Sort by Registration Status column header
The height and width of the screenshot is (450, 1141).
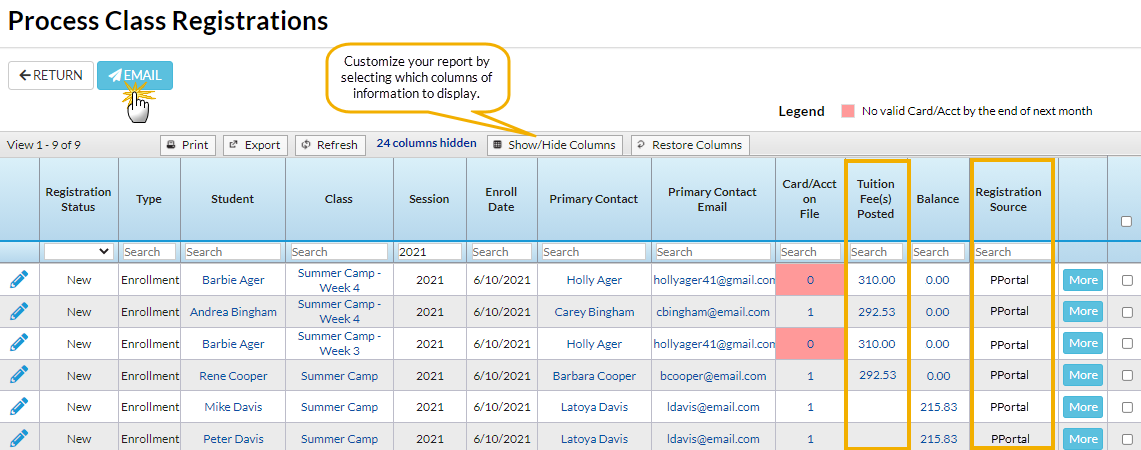(x=79, y=199)
